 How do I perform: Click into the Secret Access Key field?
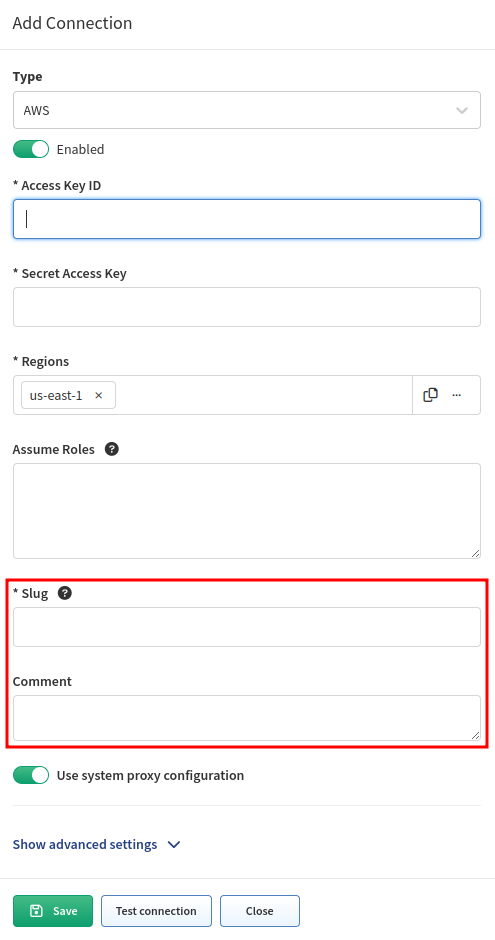click(247, 307)
